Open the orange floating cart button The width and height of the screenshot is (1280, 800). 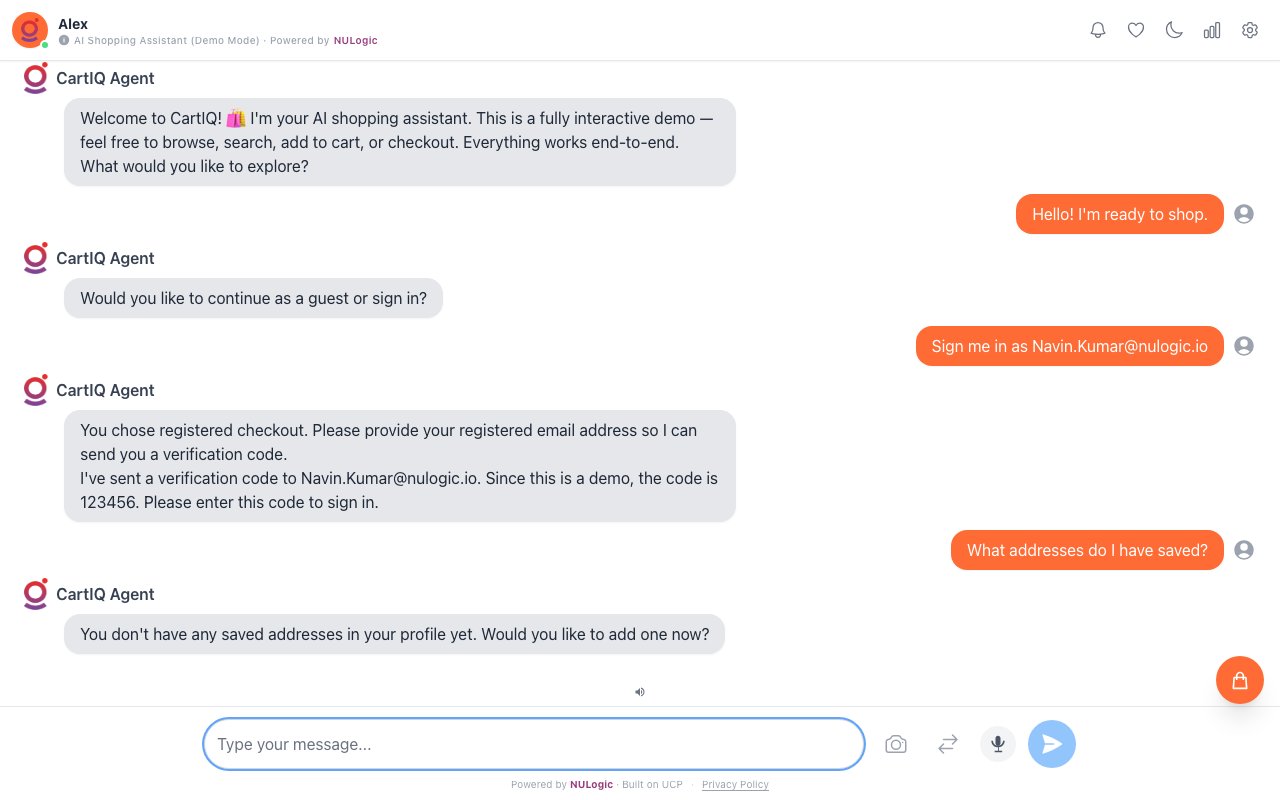click(1240, 680)
